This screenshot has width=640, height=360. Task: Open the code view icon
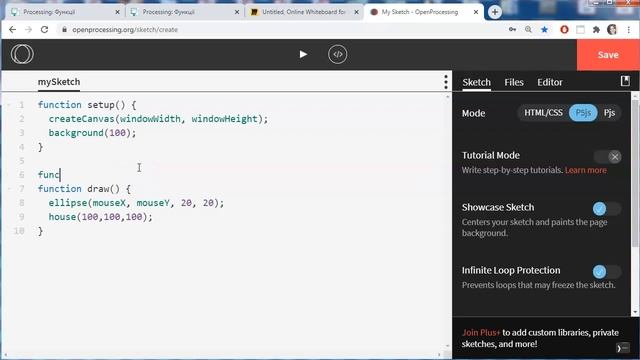tap(338, 54)
